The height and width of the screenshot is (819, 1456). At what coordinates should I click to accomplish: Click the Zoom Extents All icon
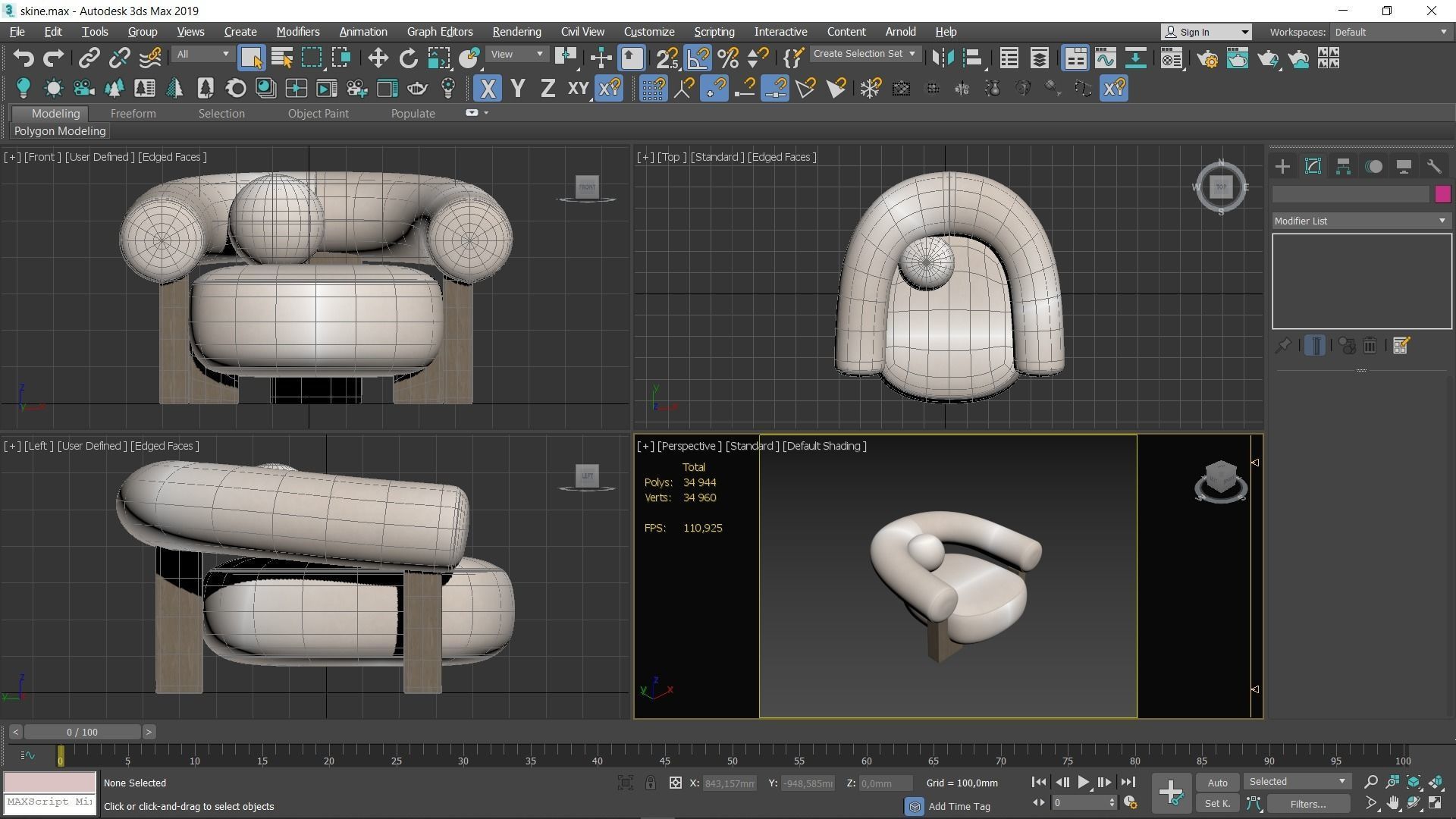(x=1436, y=781)
